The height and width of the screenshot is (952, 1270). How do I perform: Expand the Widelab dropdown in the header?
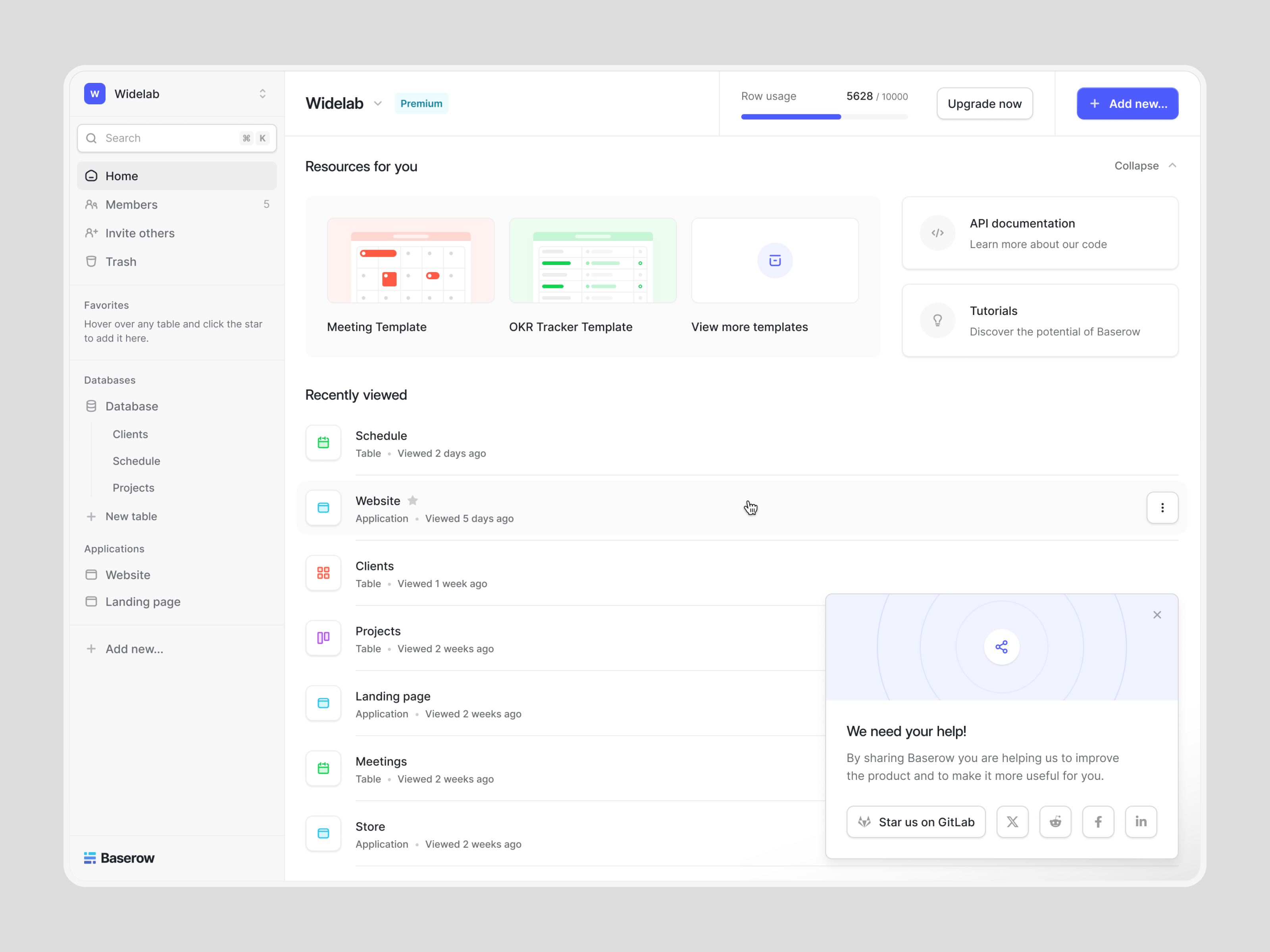378,104
